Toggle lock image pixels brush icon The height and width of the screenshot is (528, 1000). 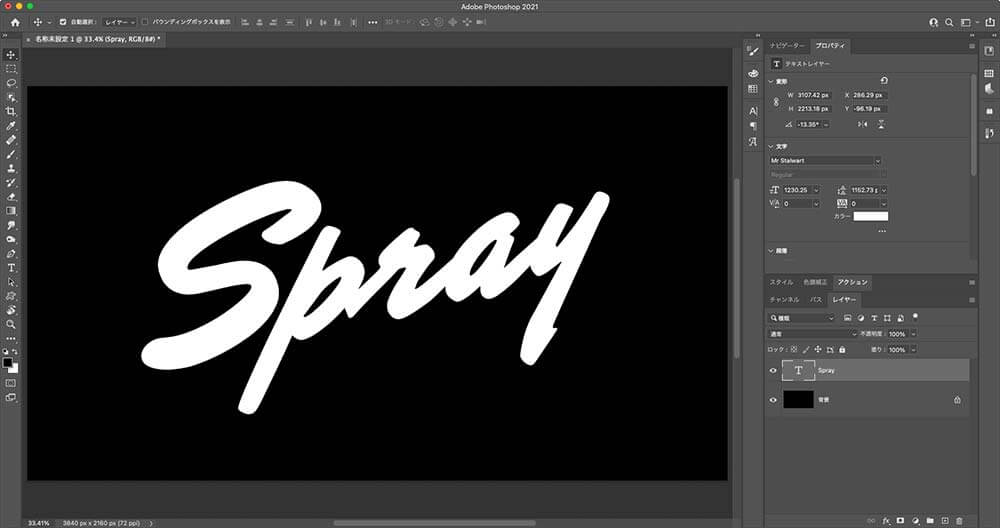(x=806, y=349)
